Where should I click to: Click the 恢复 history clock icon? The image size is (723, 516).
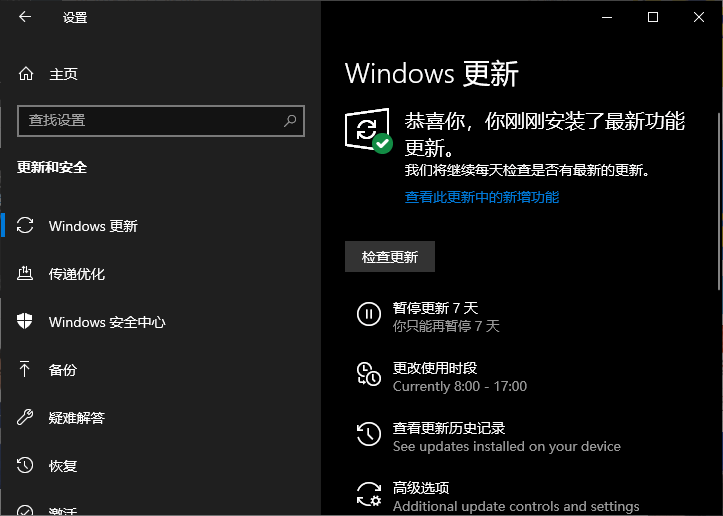click(x=25, y=465)
